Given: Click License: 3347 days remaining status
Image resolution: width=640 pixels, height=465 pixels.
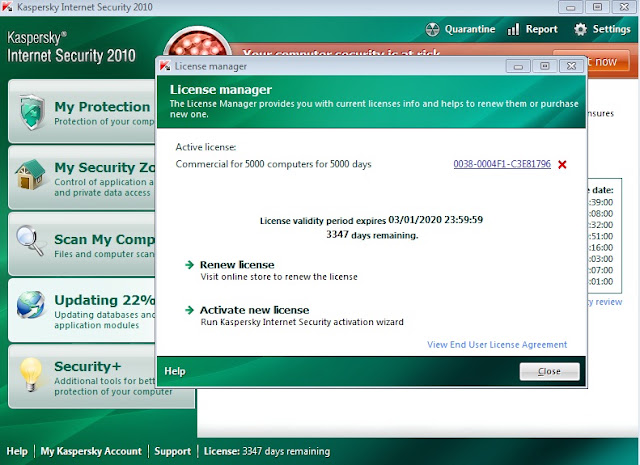Looking at the screenshot, I should pos(267,451).
